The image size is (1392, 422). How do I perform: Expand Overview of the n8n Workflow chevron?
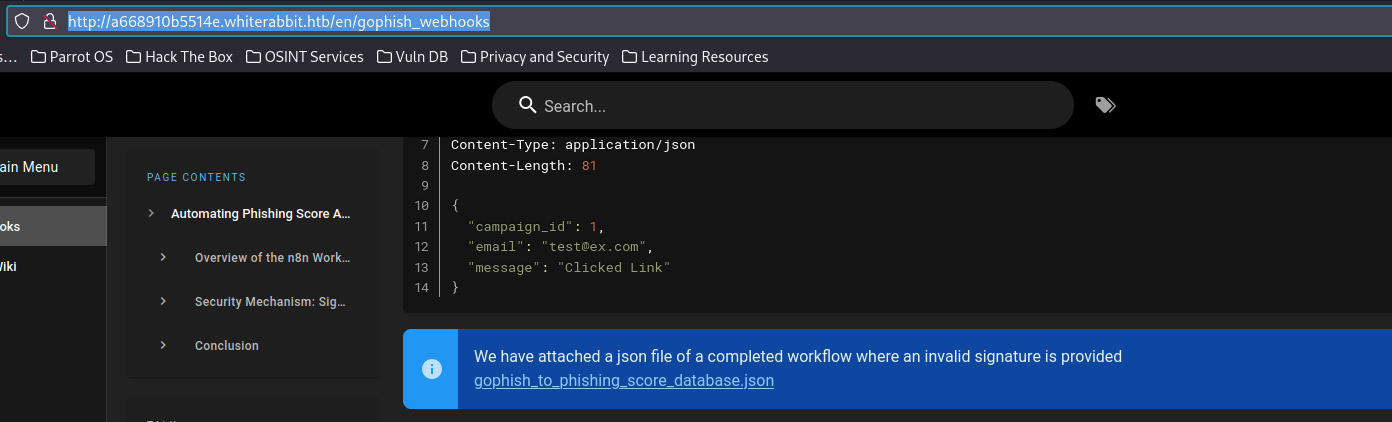click(x=163, y=257)
